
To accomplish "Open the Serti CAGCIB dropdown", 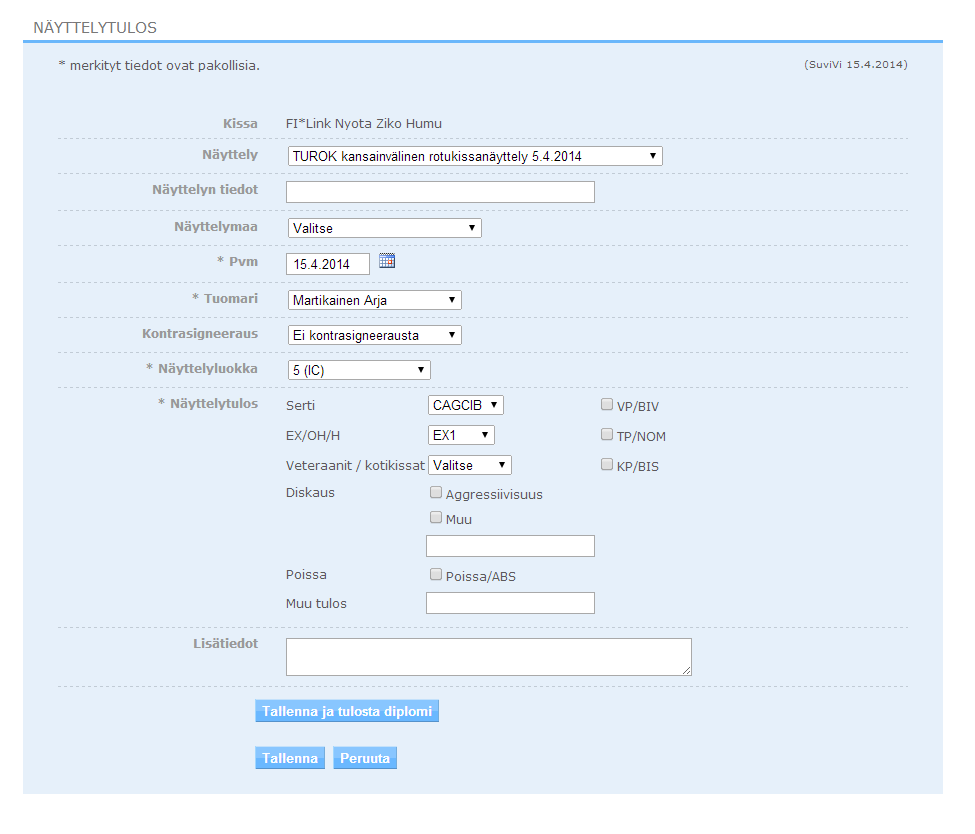I will click(x=466, y=405).
